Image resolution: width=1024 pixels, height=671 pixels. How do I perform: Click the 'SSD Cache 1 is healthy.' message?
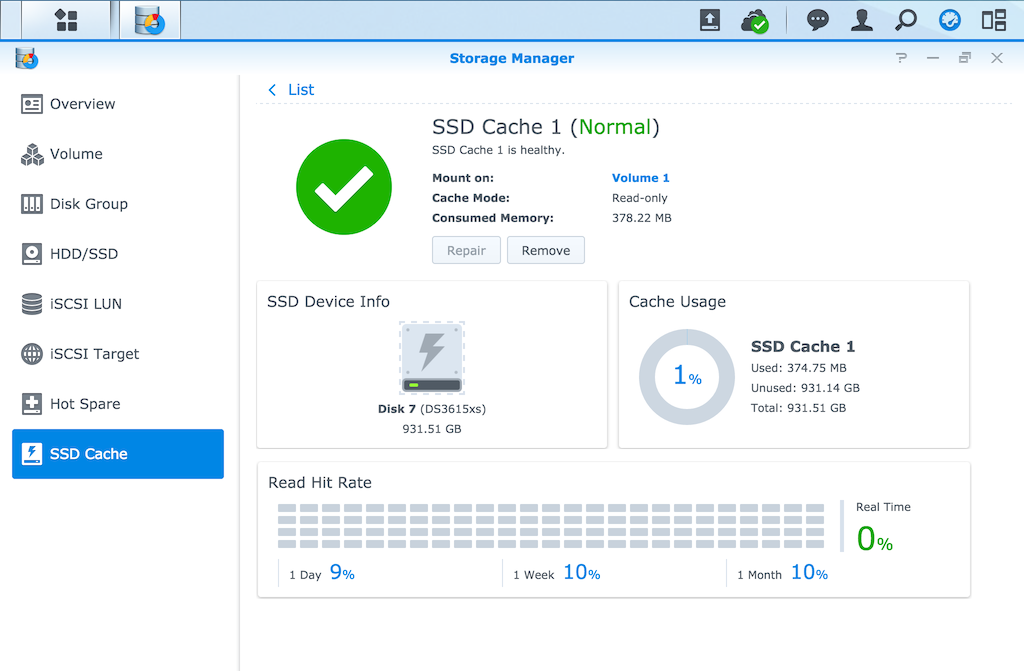tap(498, 150)
